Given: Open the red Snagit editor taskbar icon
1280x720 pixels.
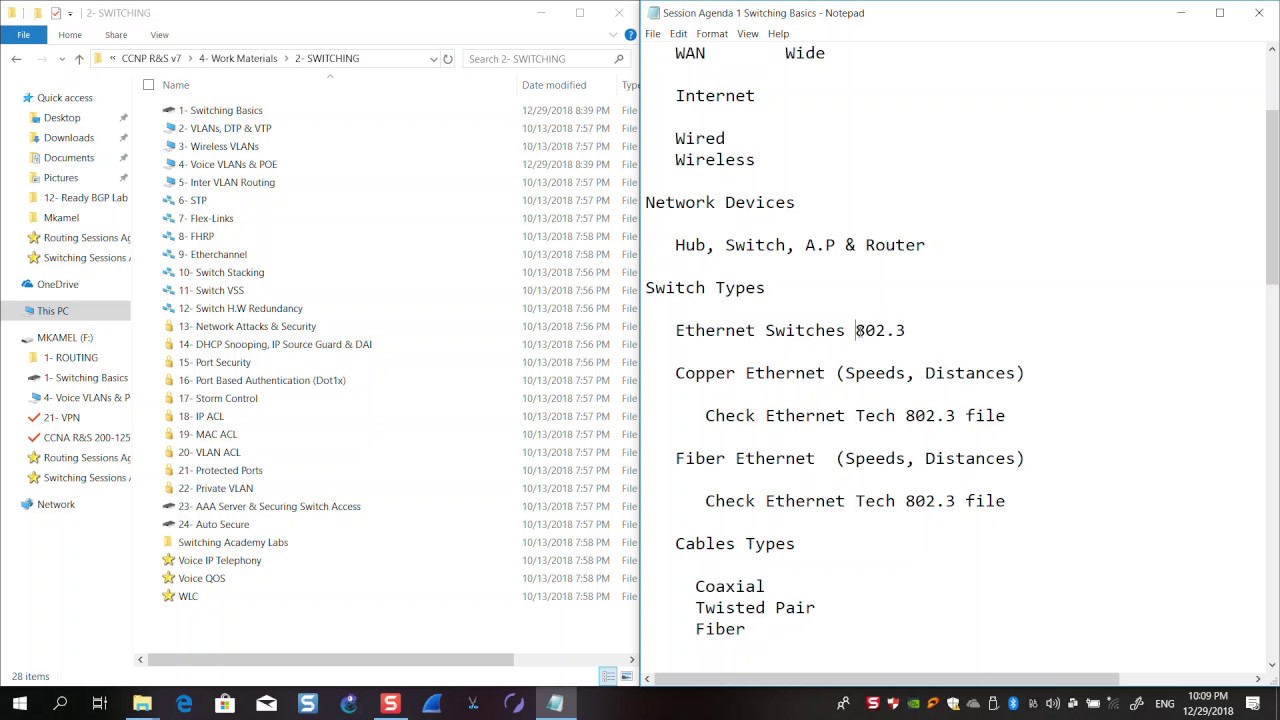Looking at the screenshot, I should click(x=390, y=704).
